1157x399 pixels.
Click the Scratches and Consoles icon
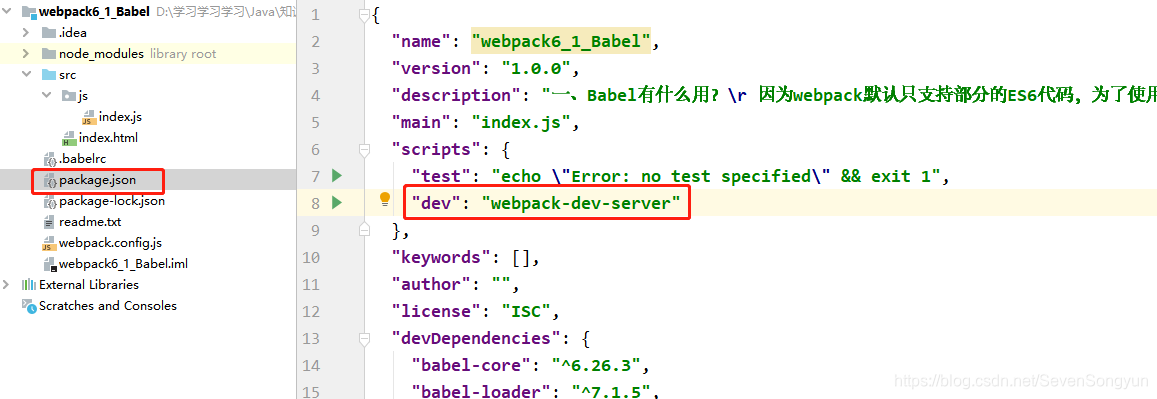[x=29, y=306]
